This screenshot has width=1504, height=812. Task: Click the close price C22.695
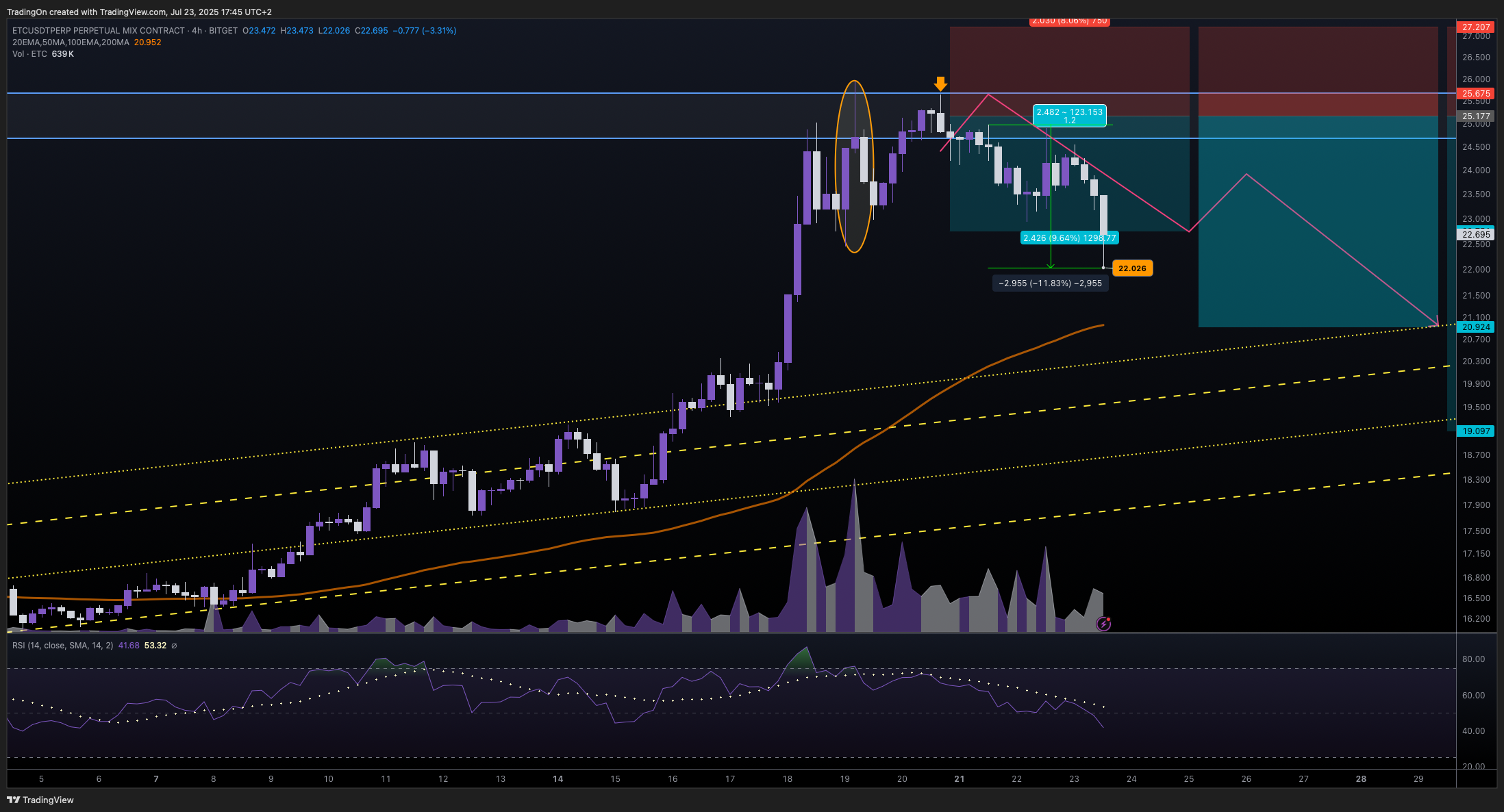pos(371,31)
